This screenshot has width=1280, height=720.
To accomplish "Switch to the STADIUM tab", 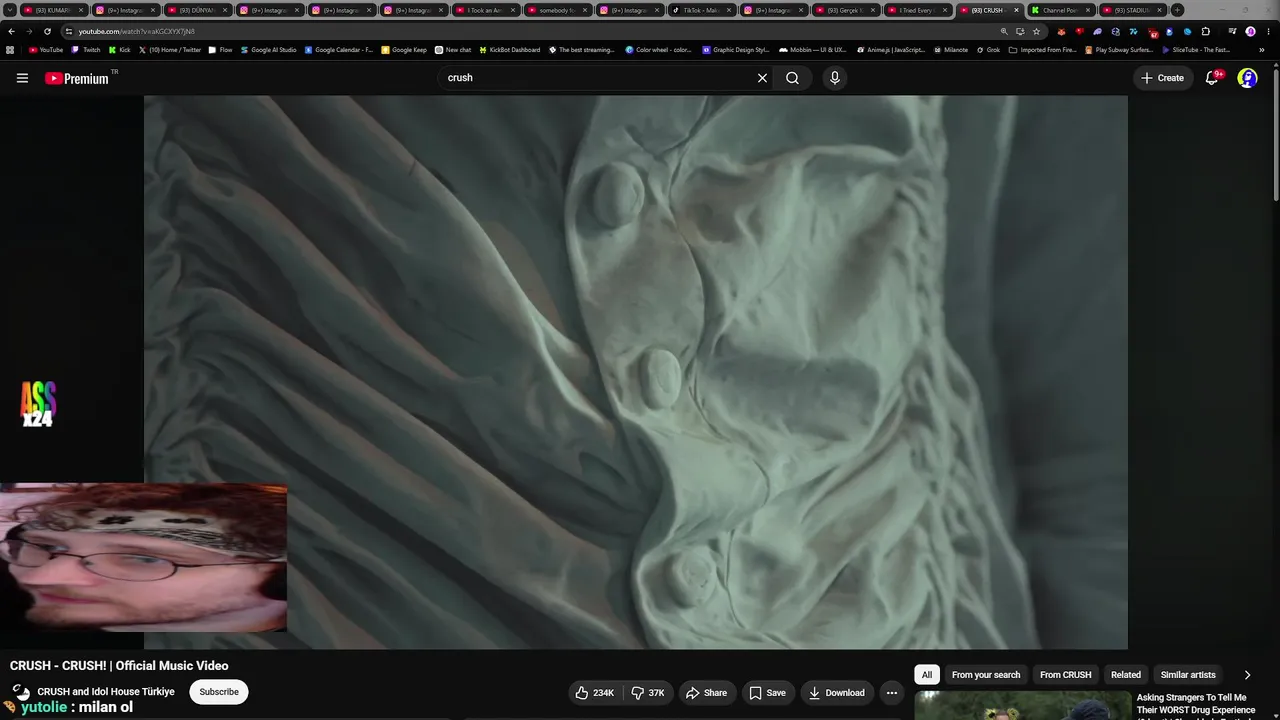I will (1133, 10).
